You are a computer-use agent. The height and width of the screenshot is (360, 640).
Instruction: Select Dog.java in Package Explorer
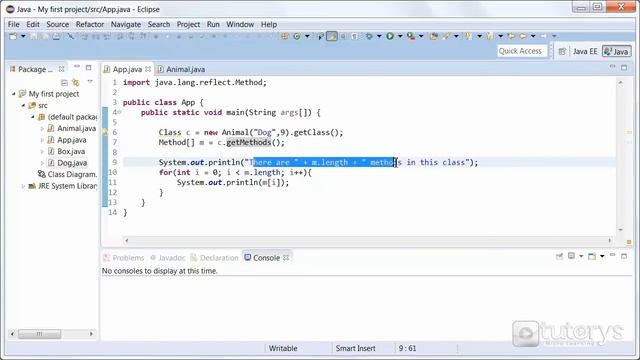(72, 163)
